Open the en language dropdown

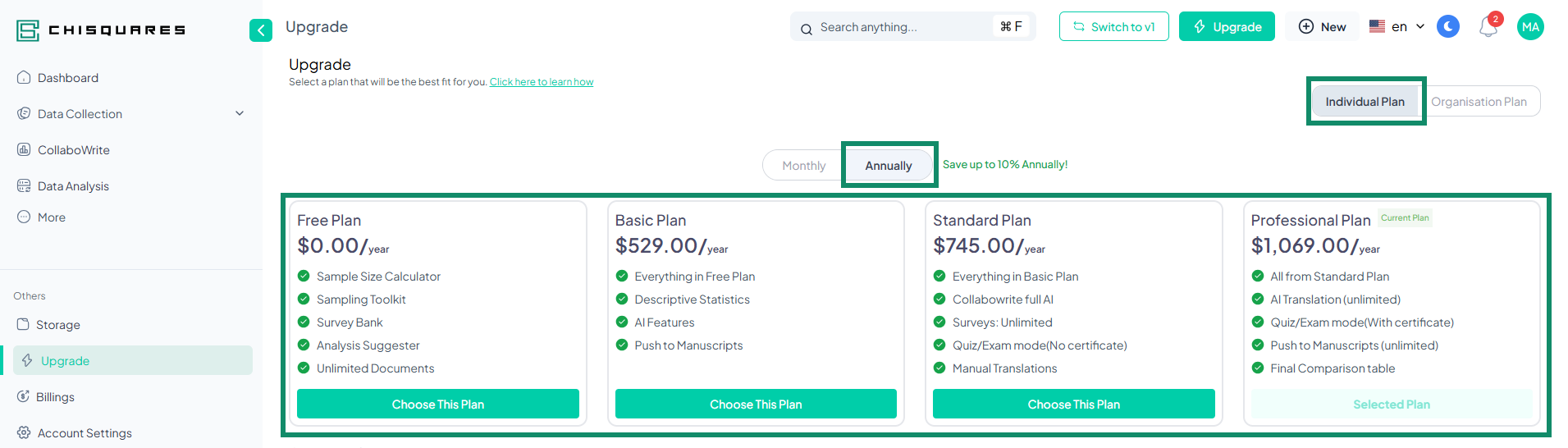1397,27
